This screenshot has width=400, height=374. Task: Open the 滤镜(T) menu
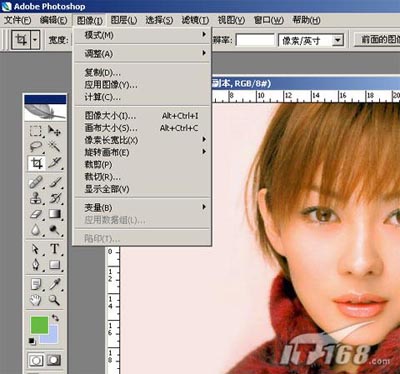coord(195,20)
